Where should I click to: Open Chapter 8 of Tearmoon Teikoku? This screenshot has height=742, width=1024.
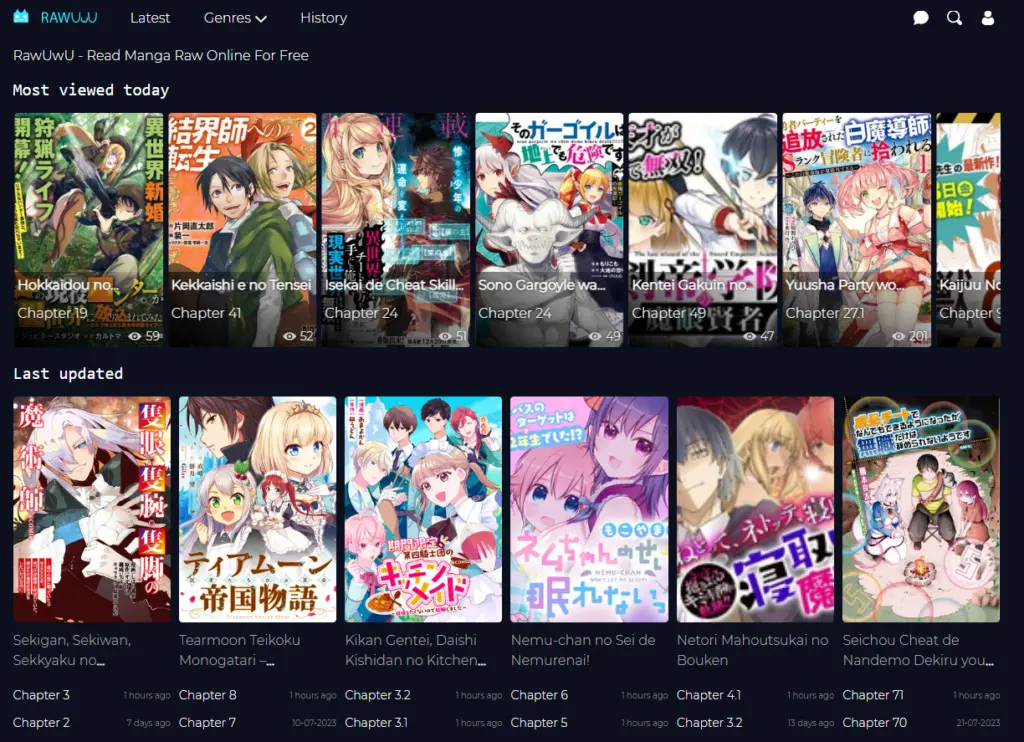pyautogui.click(x=208, y=695)
